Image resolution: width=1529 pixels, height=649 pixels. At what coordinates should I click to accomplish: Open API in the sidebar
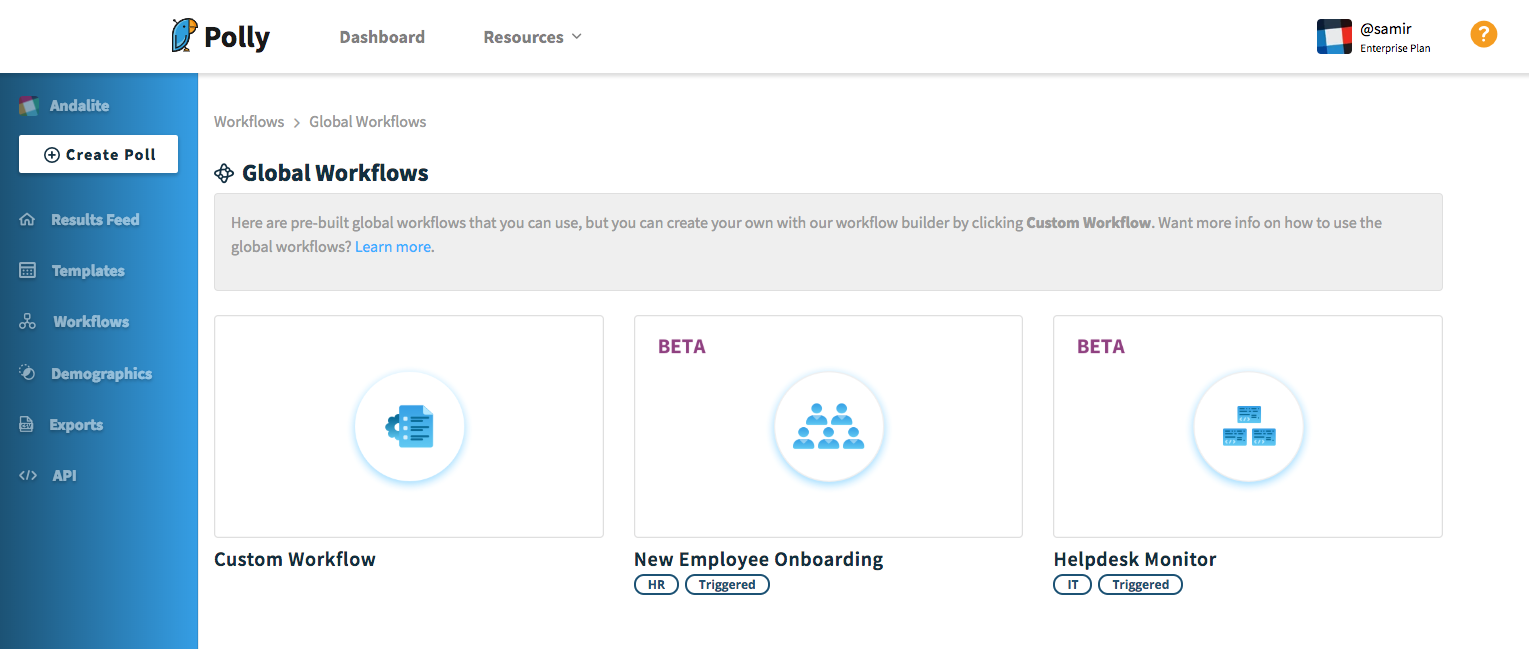coord(64,476)
